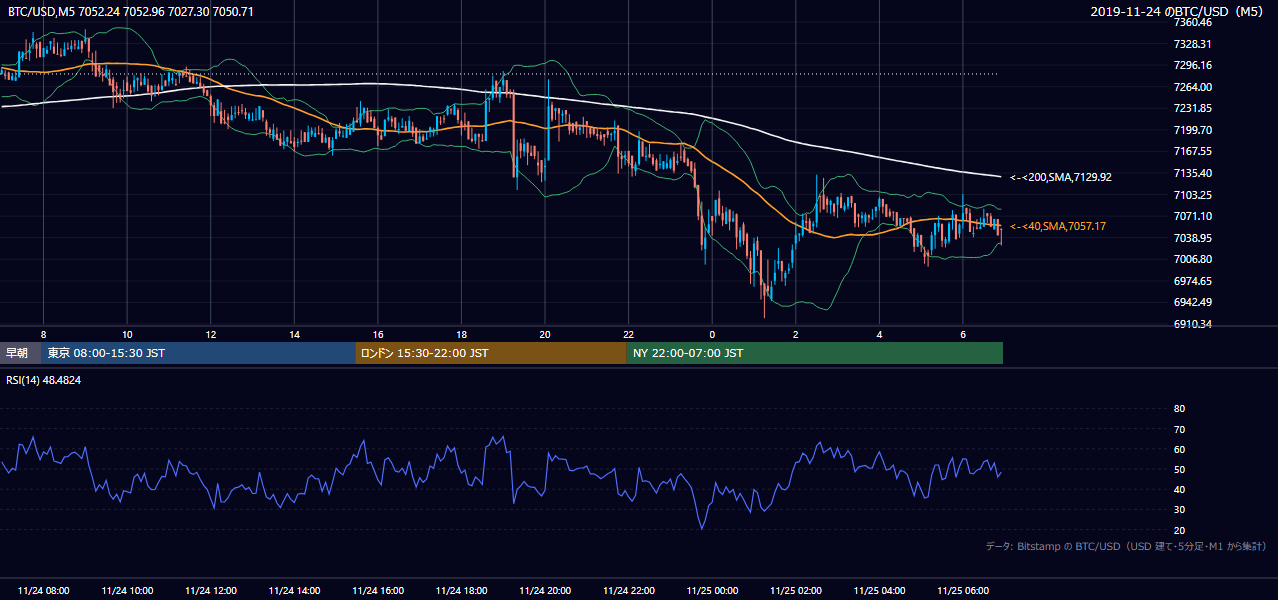Click the BTC/USD,M5 OHLC header text
The height and width of the screenshot is (600, 1278).
(x=131, y=11)
